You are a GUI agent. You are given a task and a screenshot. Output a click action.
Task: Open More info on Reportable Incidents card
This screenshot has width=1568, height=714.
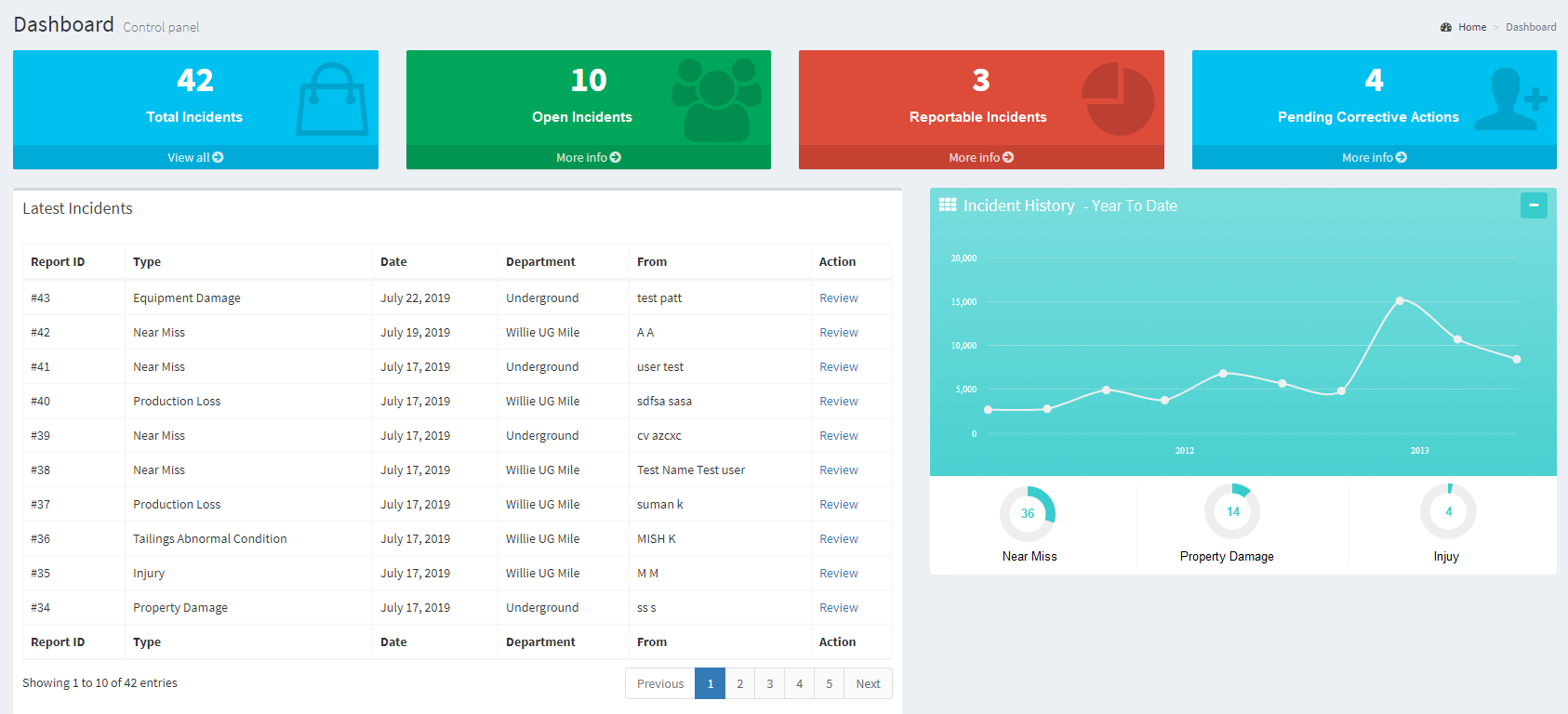click(x=981, y=158)
